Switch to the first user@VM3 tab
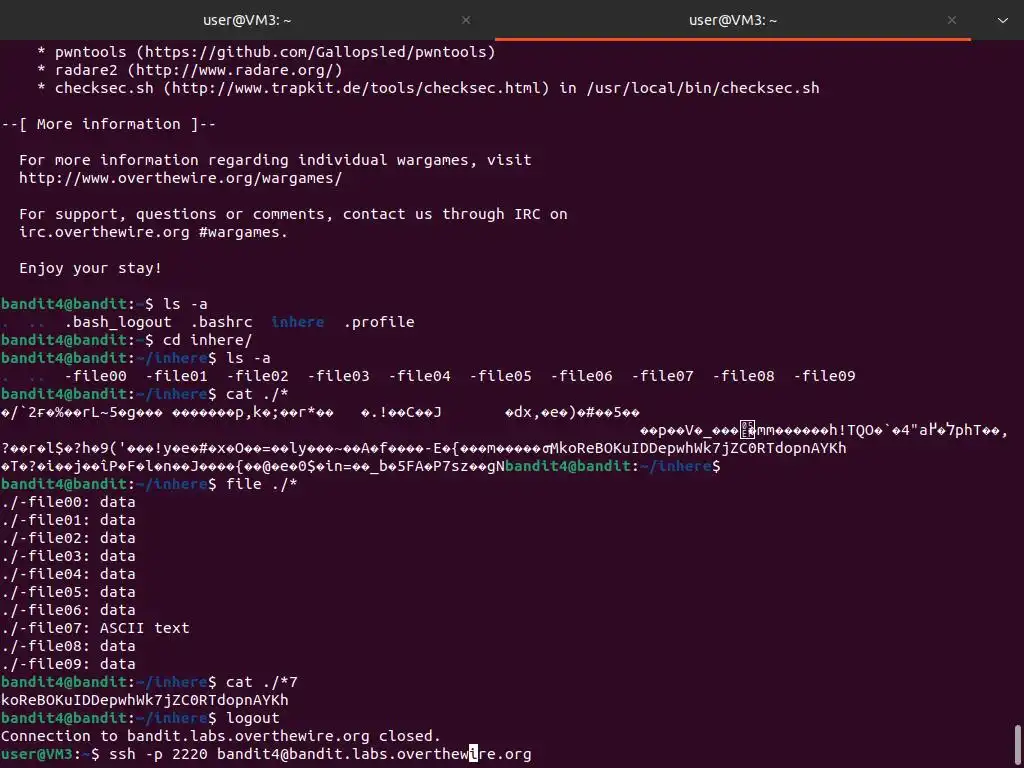This screenshot has width=1024, height=768. coord(247,20)
